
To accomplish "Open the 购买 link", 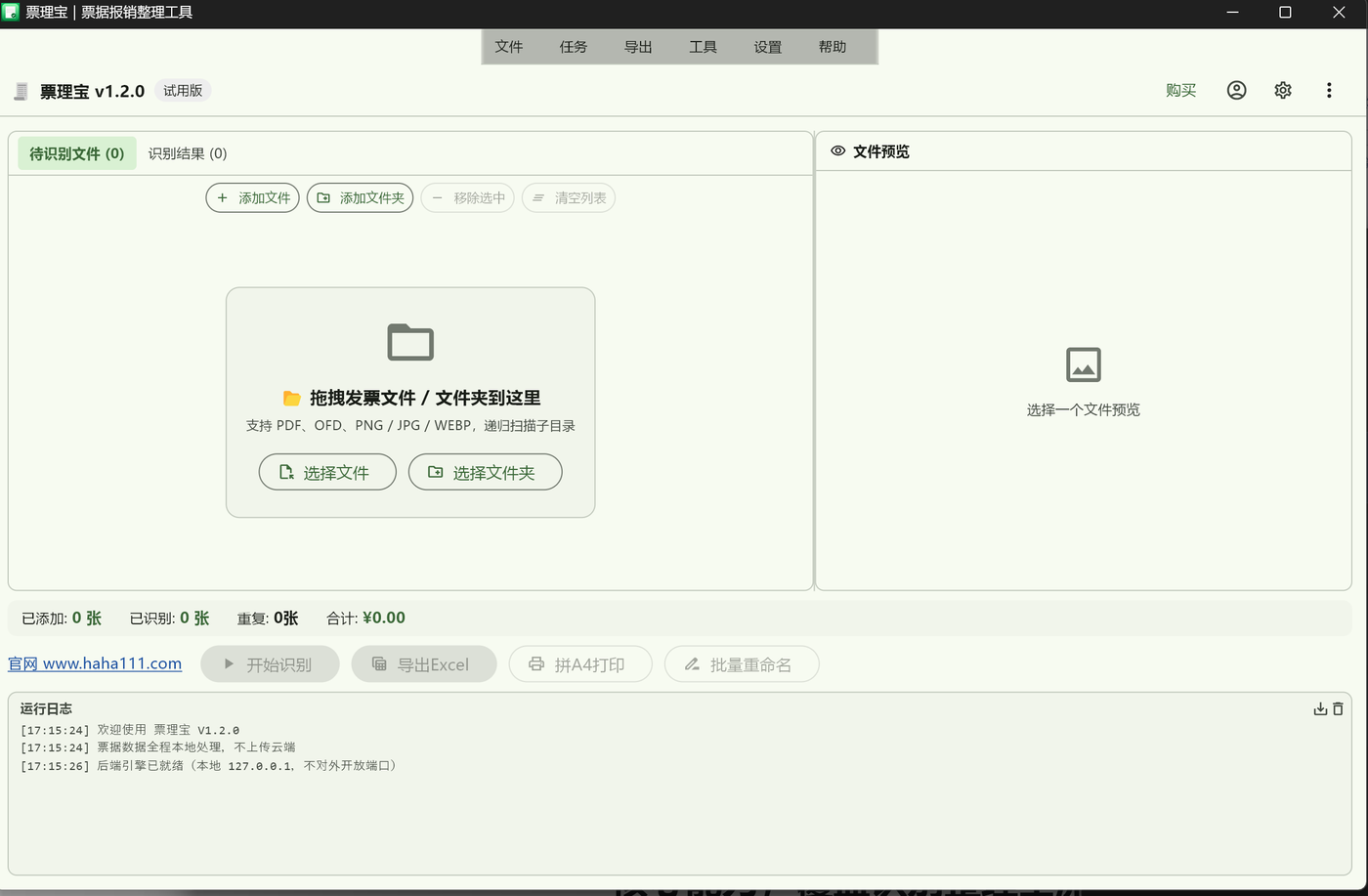I will pos(1180,90).
